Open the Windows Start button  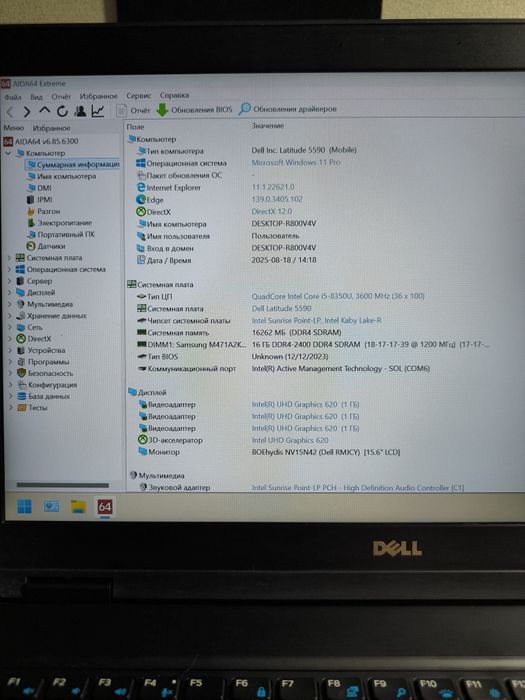pyautogui.click(x=24, y=507)
